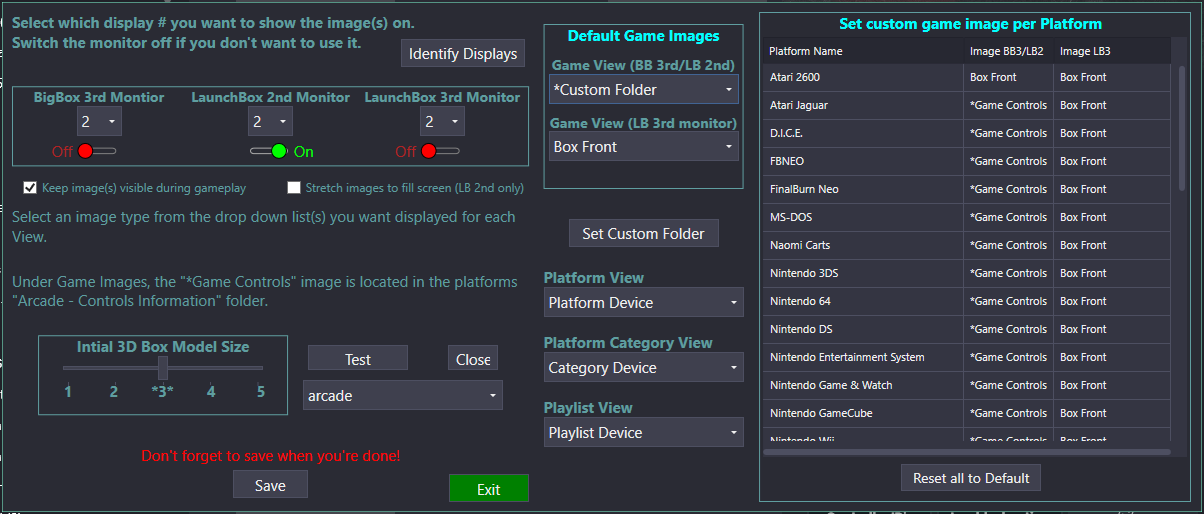The height and width of the screenshot is (514, 1204).
Task: Click the Image LB3 column header
Action: [x=1112, y=51]
